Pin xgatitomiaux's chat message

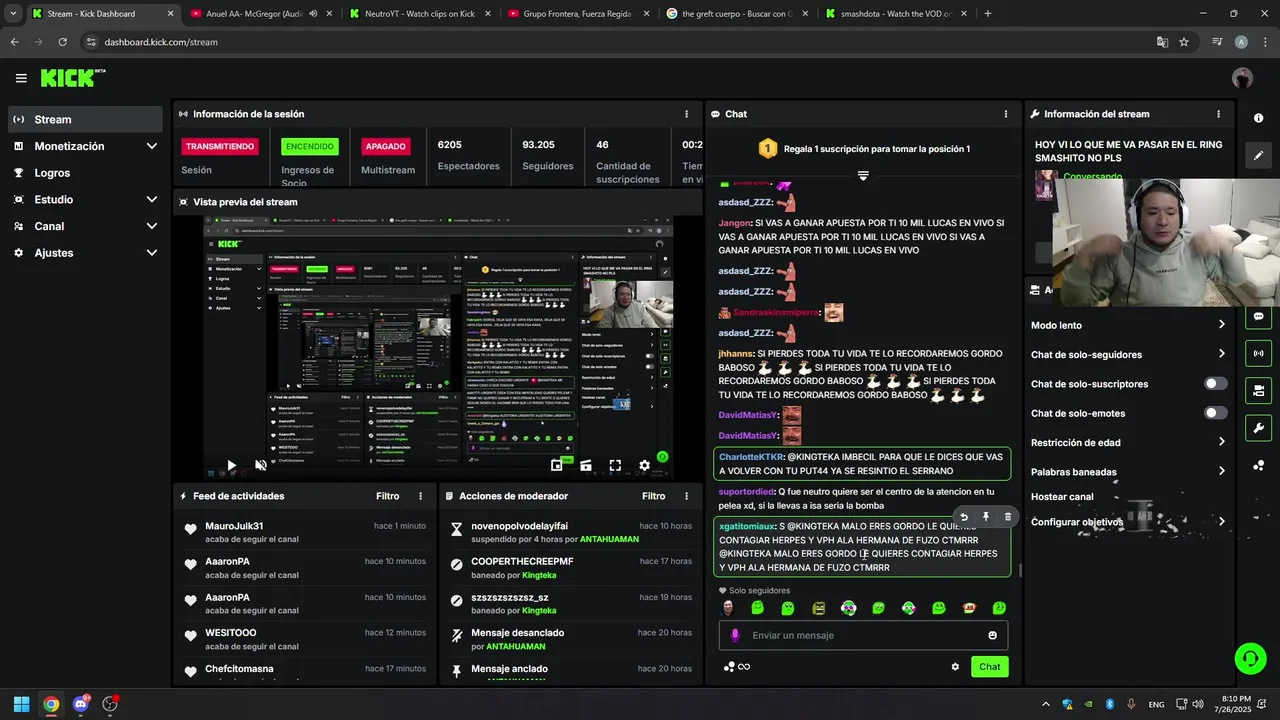986,517
